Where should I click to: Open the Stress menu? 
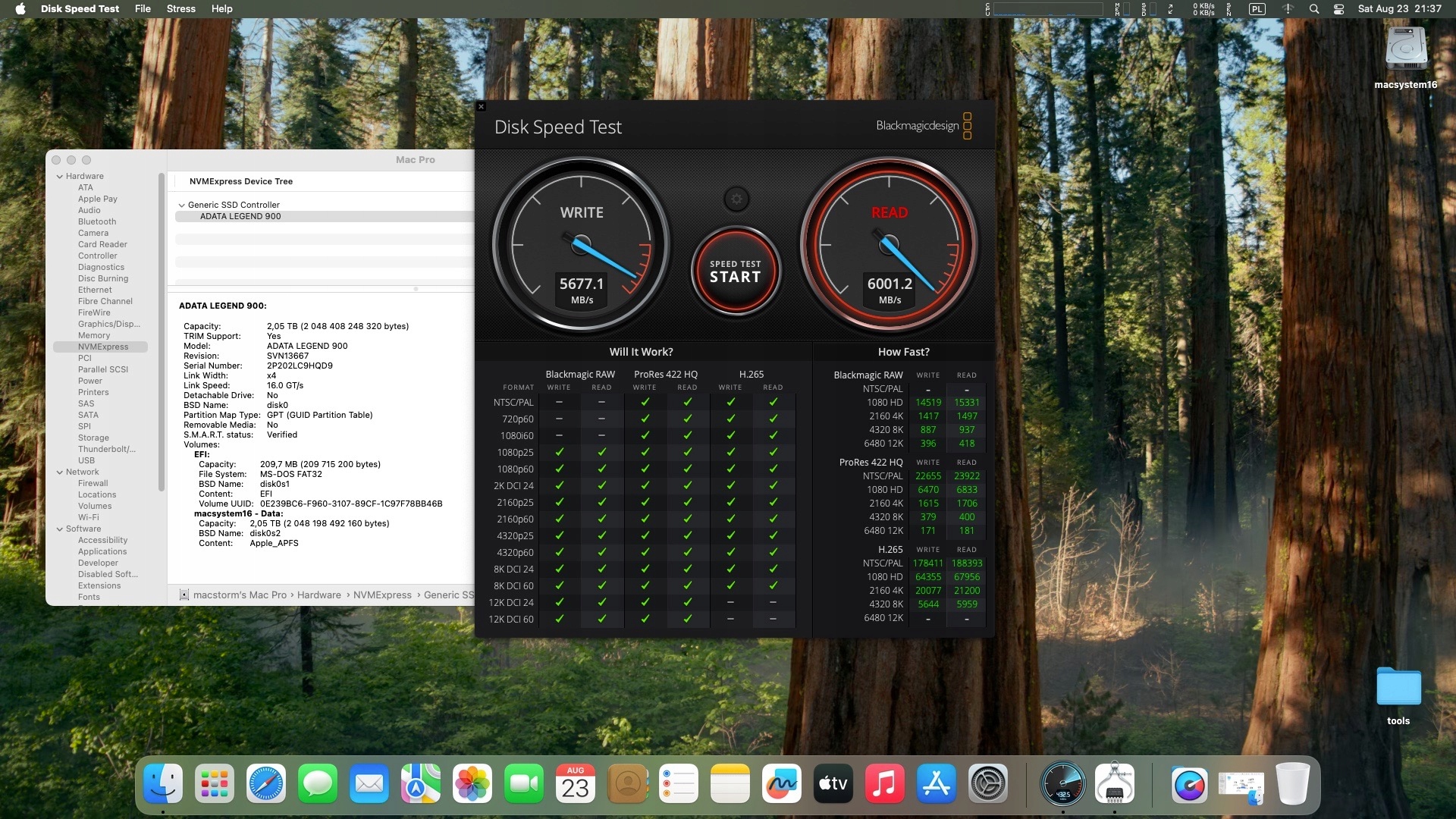(180, 9)
